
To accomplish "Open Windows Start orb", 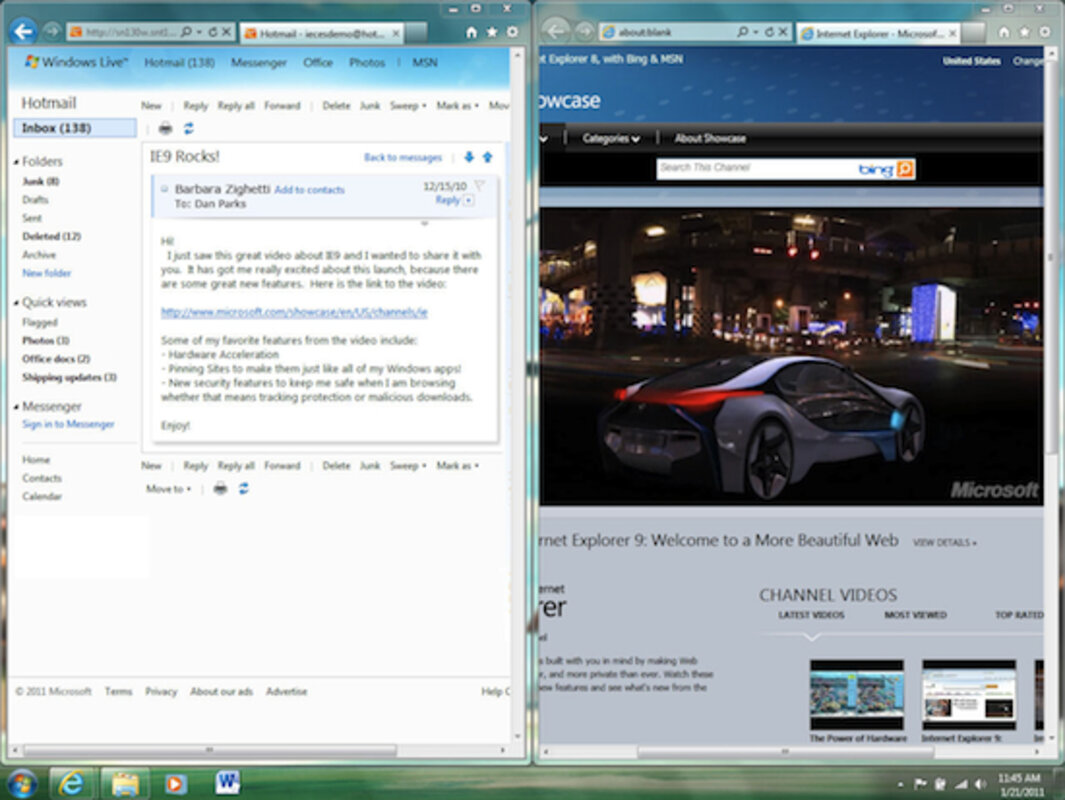I will (x=22, y=784).
